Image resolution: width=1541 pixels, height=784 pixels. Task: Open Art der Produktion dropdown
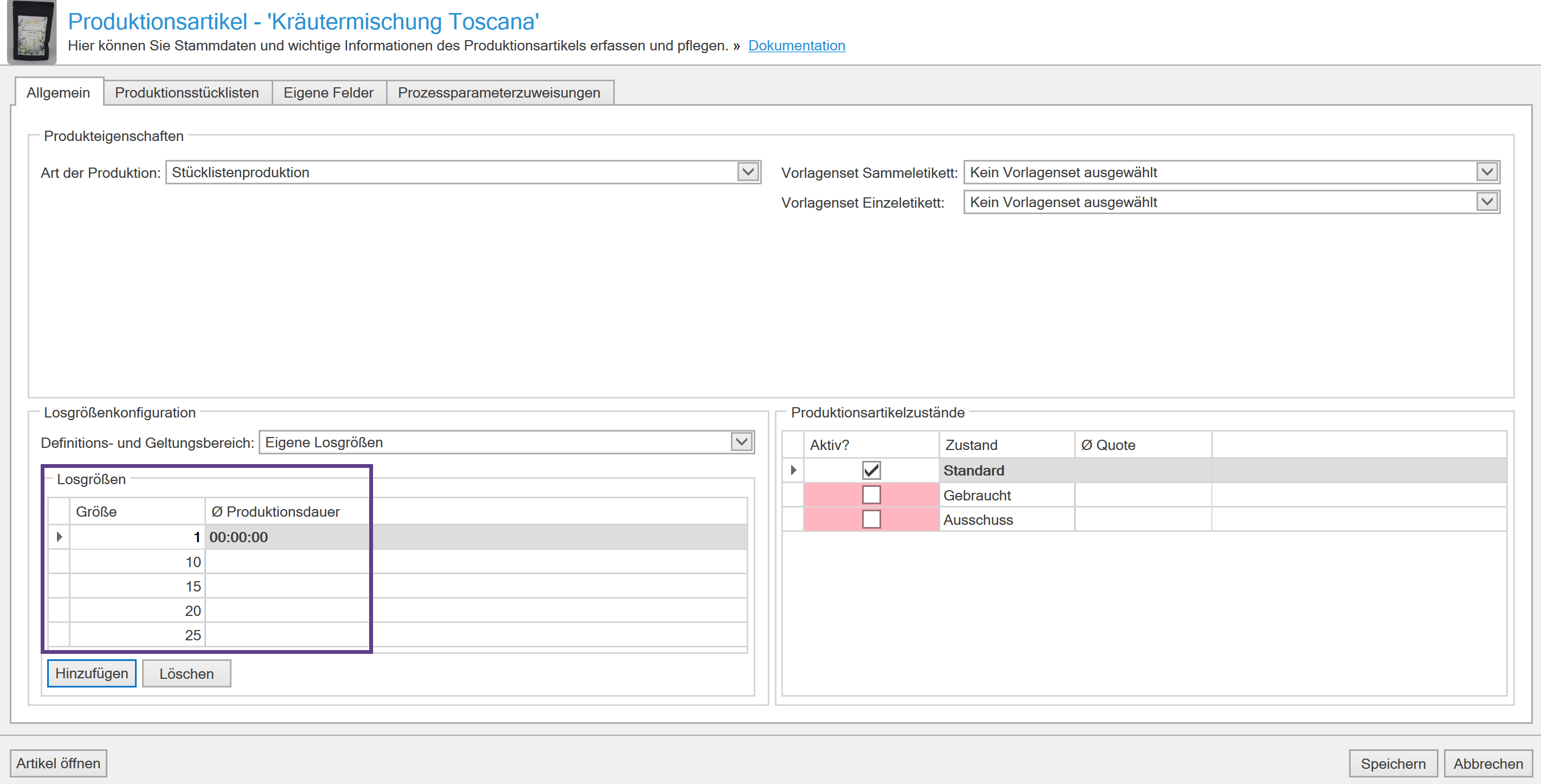(x=748, y=172)
